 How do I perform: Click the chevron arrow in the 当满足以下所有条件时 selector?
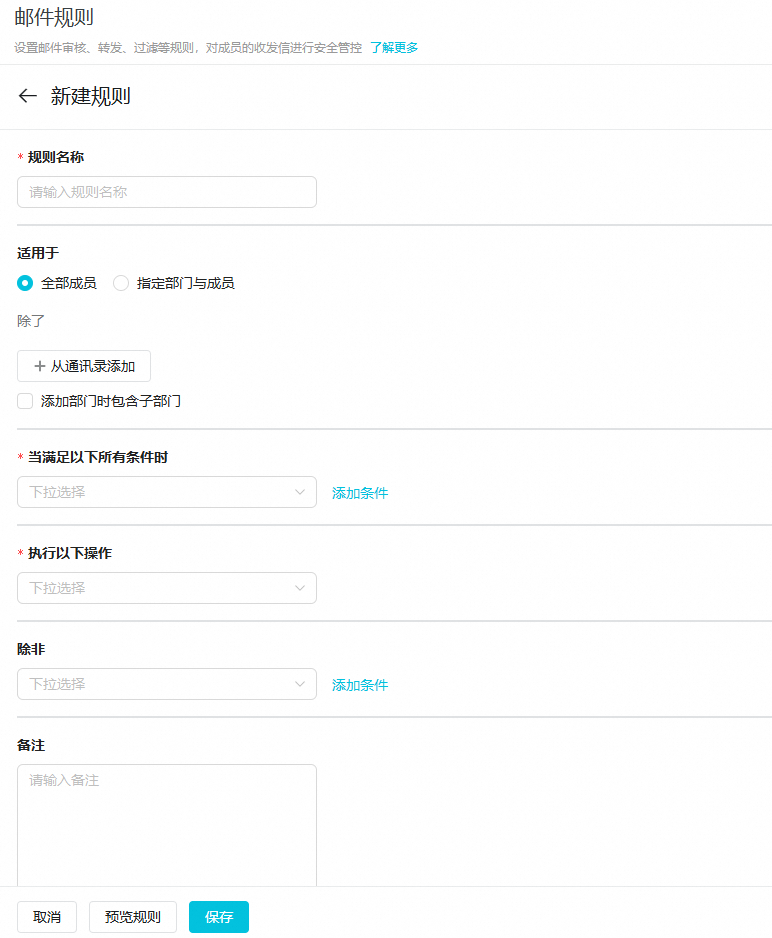pyautogui.click(x=300, y=492)
